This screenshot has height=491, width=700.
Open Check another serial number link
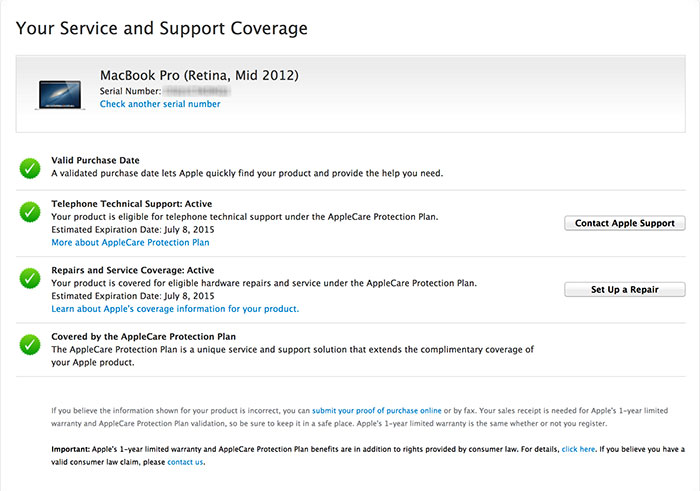point(160,104)
